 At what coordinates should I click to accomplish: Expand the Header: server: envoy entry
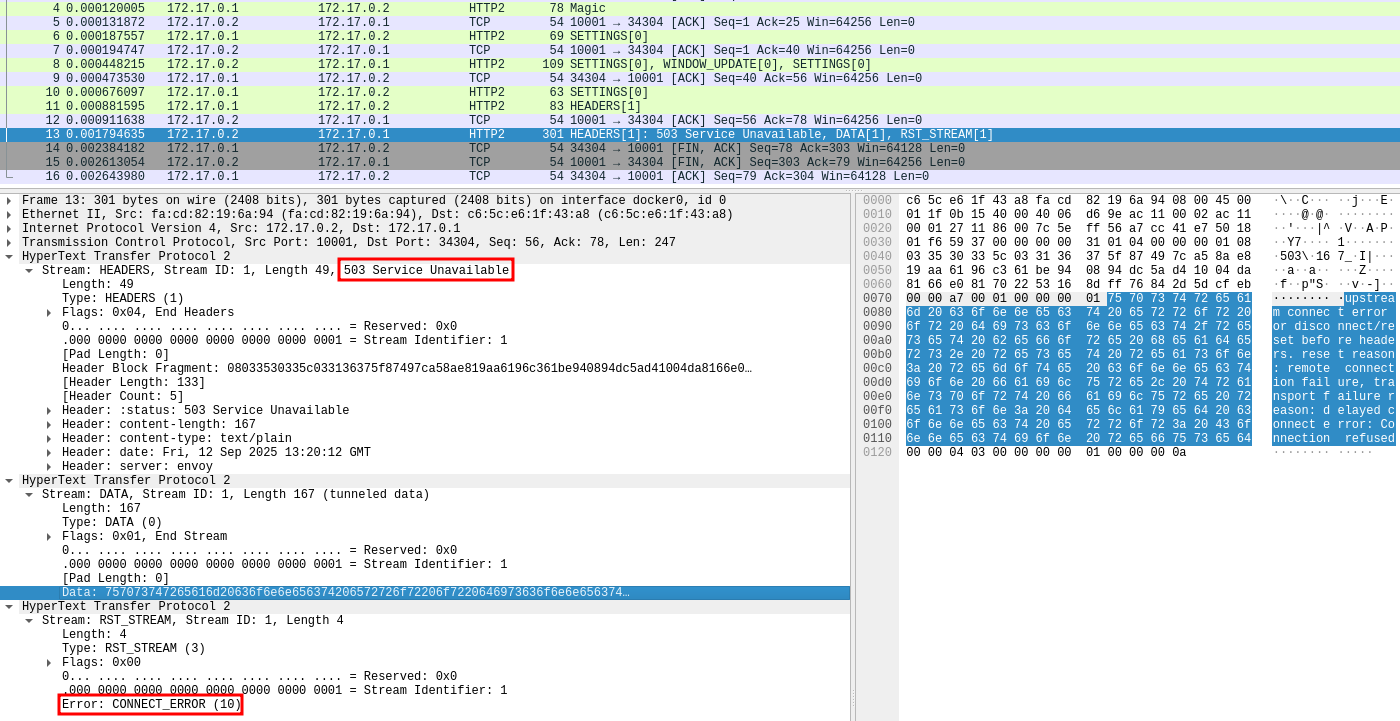click(49, 467)
